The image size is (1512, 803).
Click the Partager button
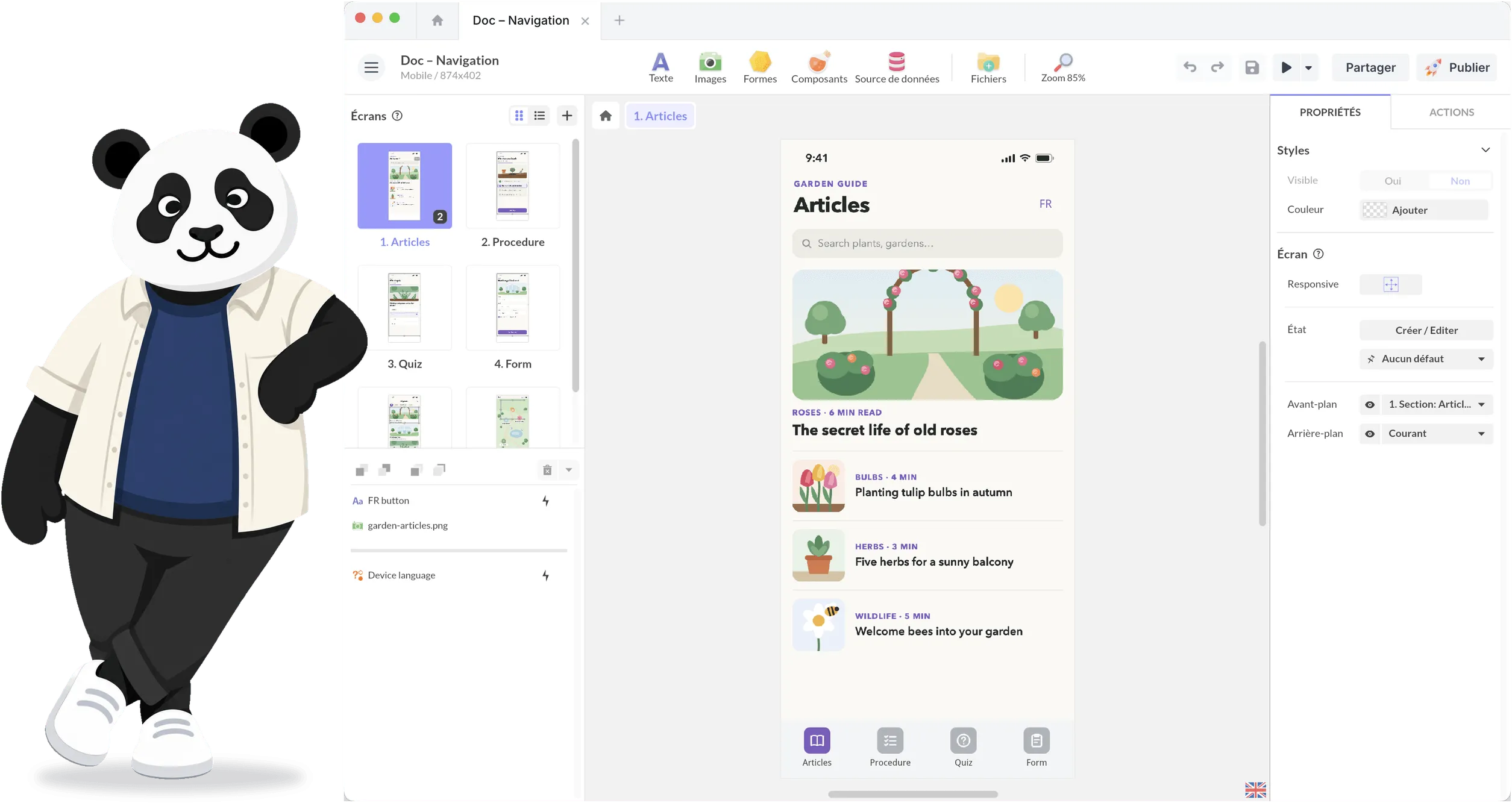1369,67
